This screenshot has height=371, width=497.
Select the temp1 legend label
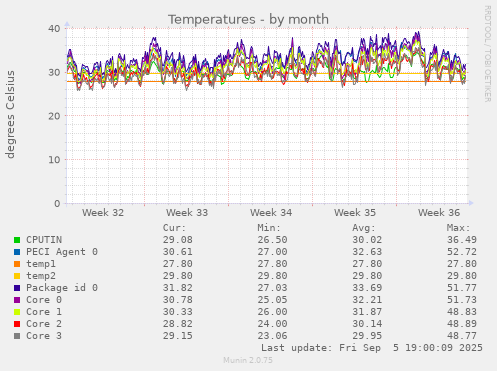click(41, 264)
